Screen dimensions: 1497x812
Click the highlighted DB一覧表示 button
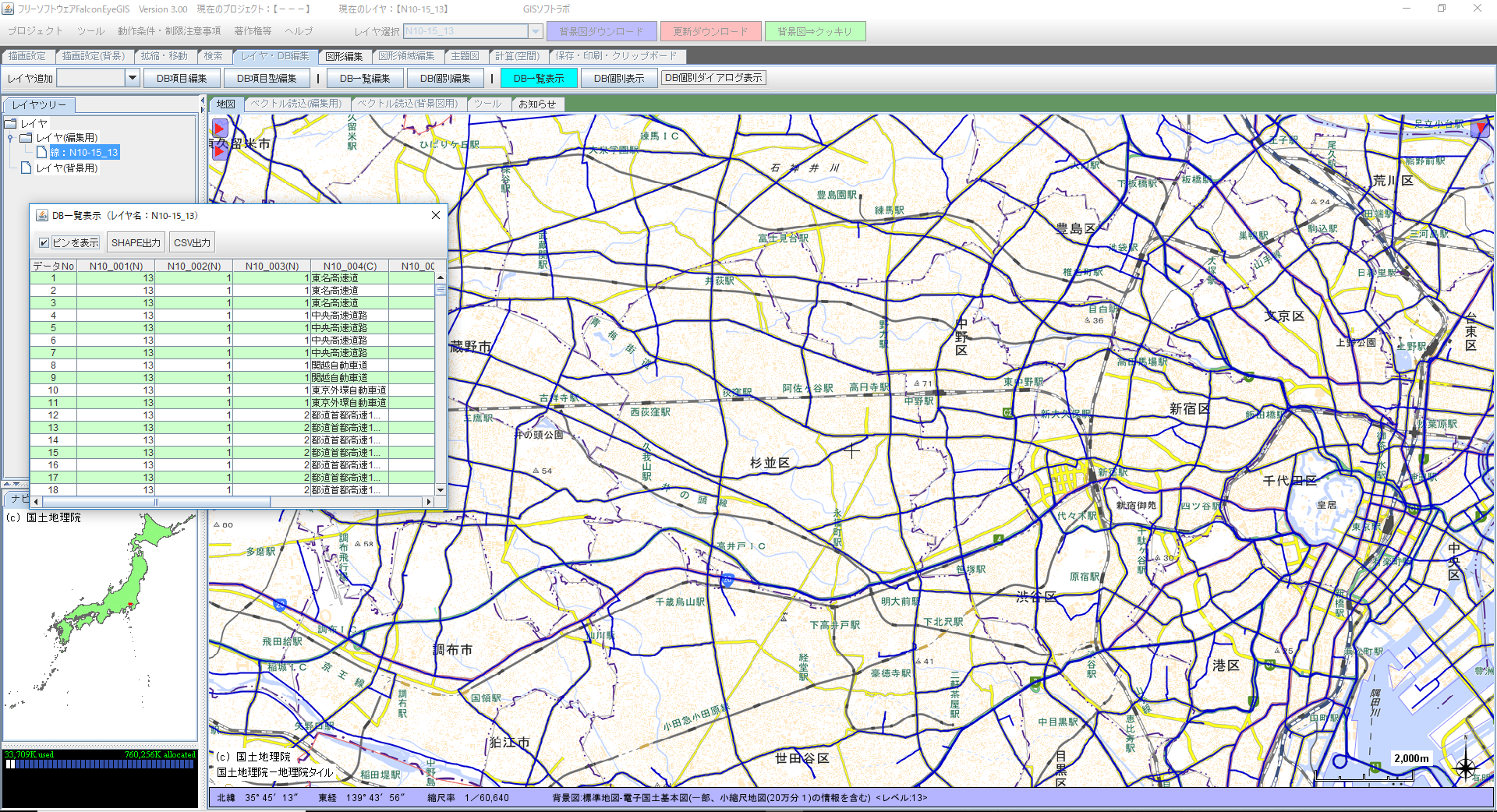[539, 78]
